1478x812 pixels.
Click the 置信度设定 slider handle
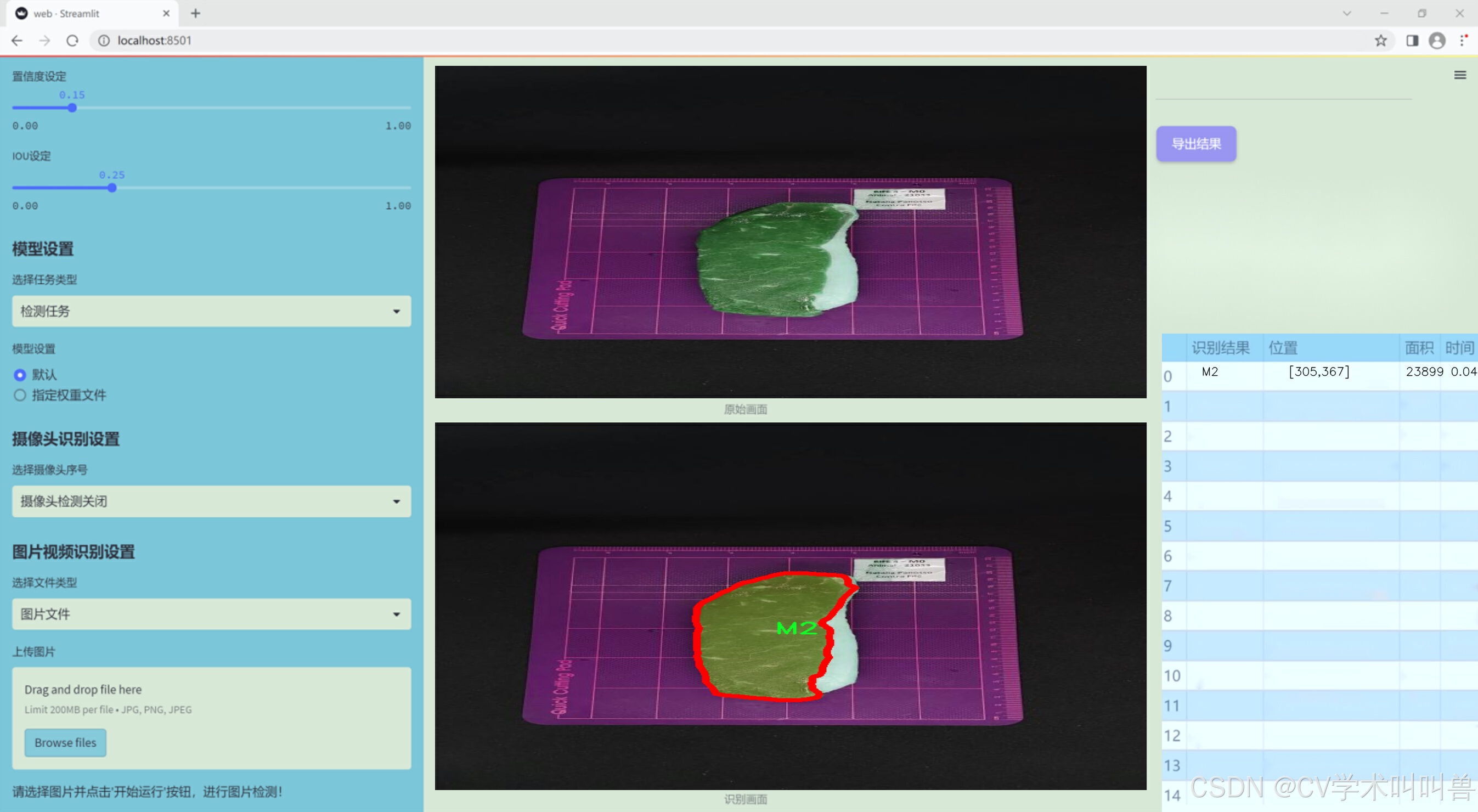pos(72,108)
